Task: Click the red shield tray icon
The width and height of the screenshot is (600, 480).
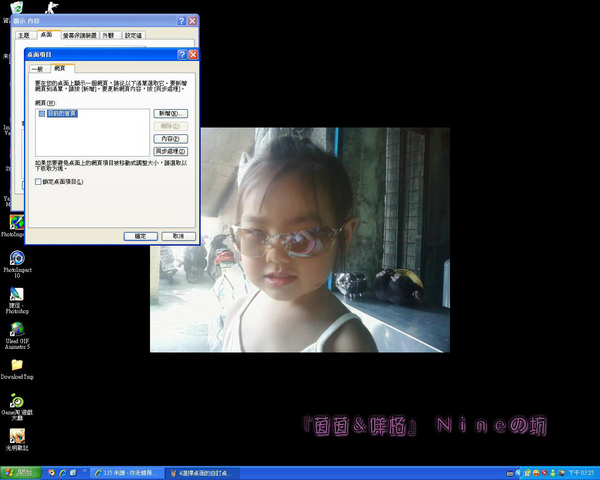Action: 544,473
